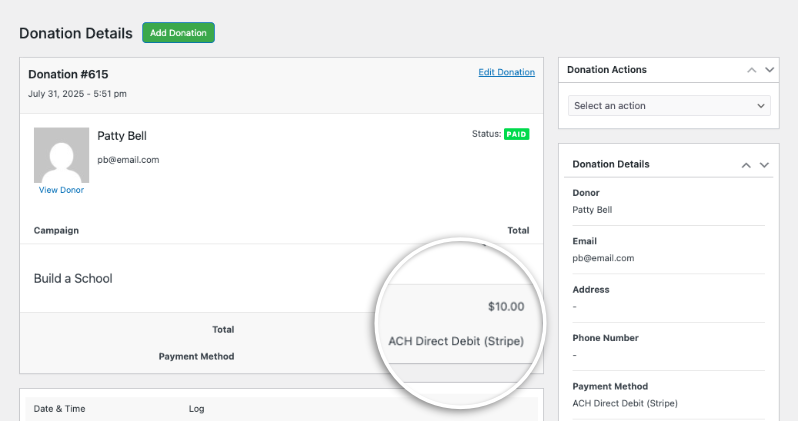
Task: Move Donation Actions panel up arrow
Action: 751,70
